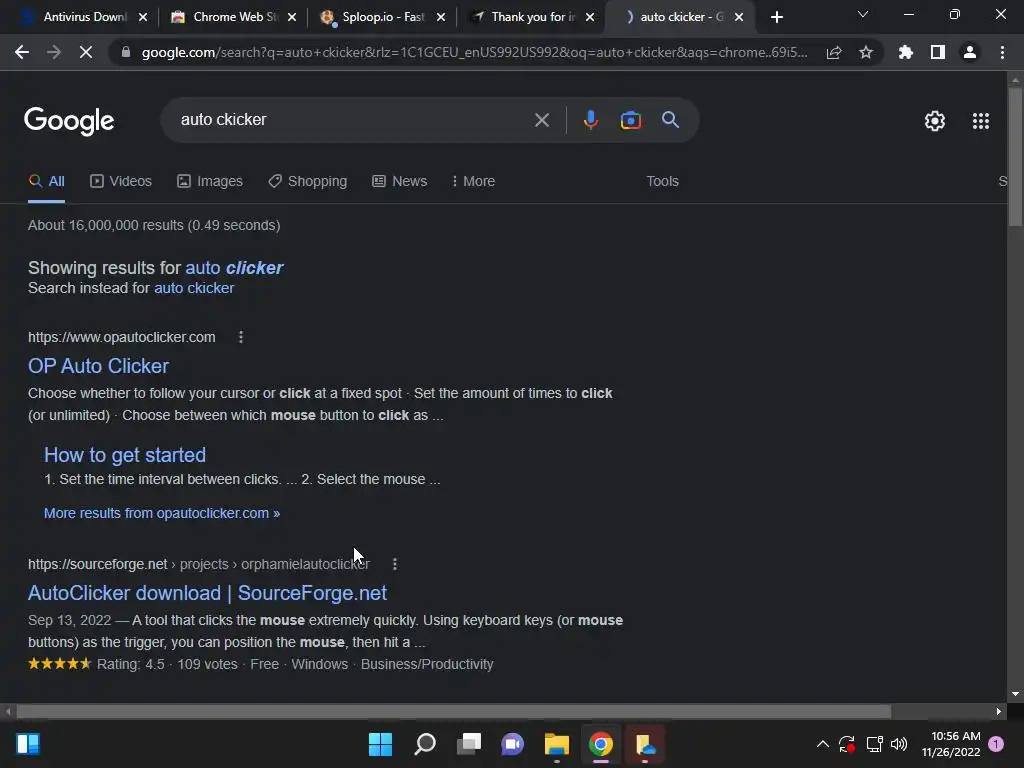Select the News results filter

click(x=400, y=182)
